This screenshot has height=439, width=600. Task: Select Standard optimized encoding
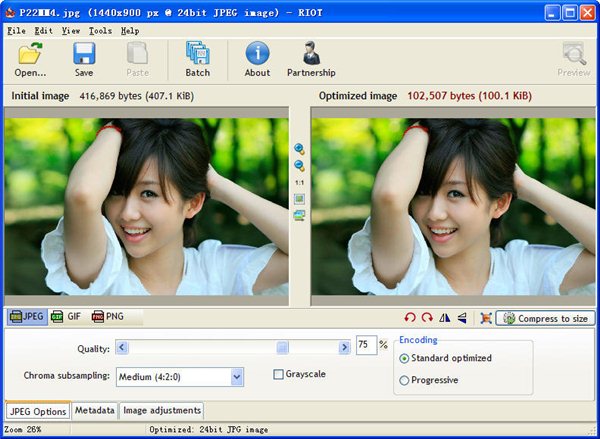405,358
